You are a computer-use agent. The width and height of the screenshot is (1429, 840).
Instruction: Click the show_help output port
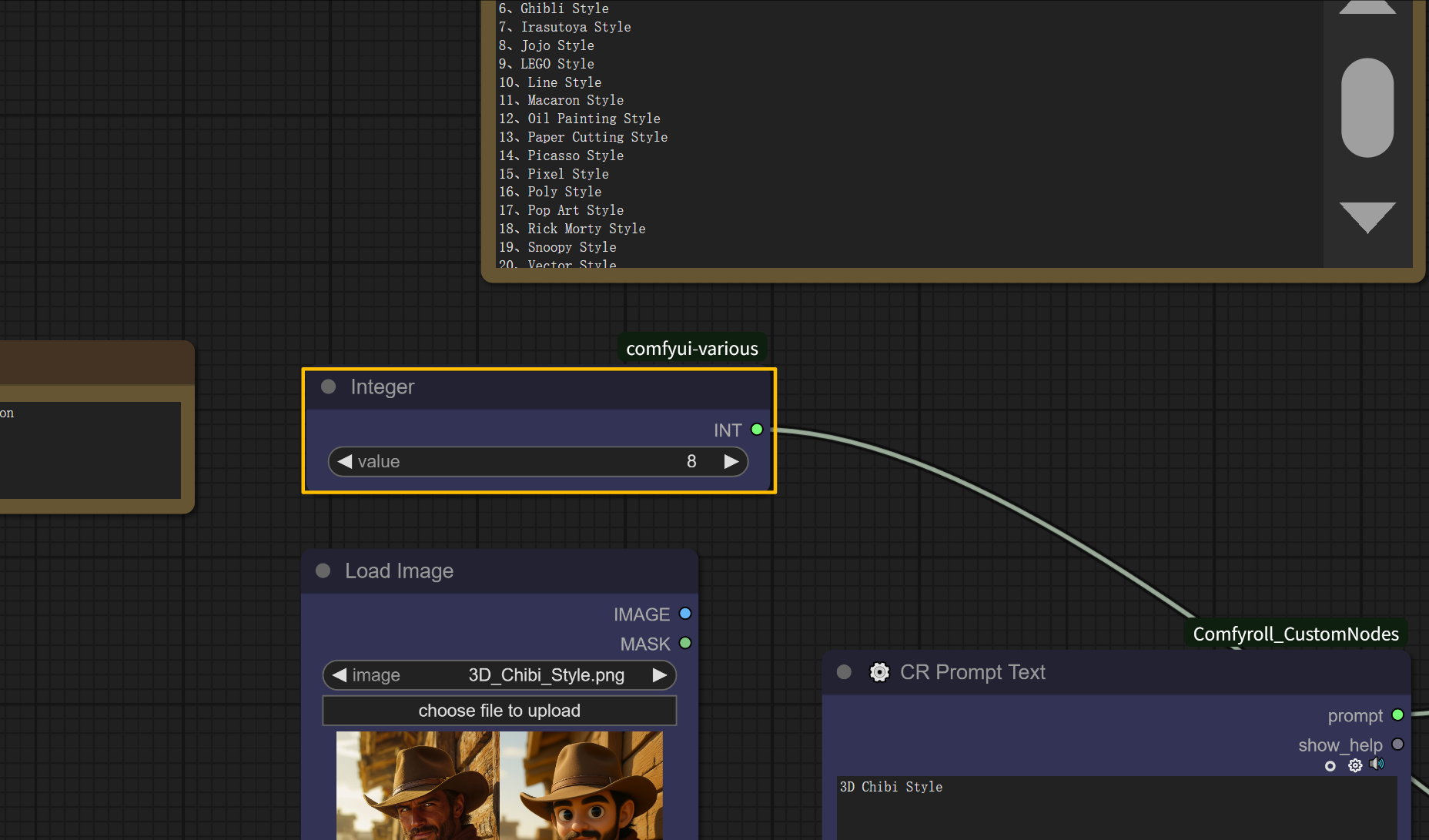click(1397, 745)
